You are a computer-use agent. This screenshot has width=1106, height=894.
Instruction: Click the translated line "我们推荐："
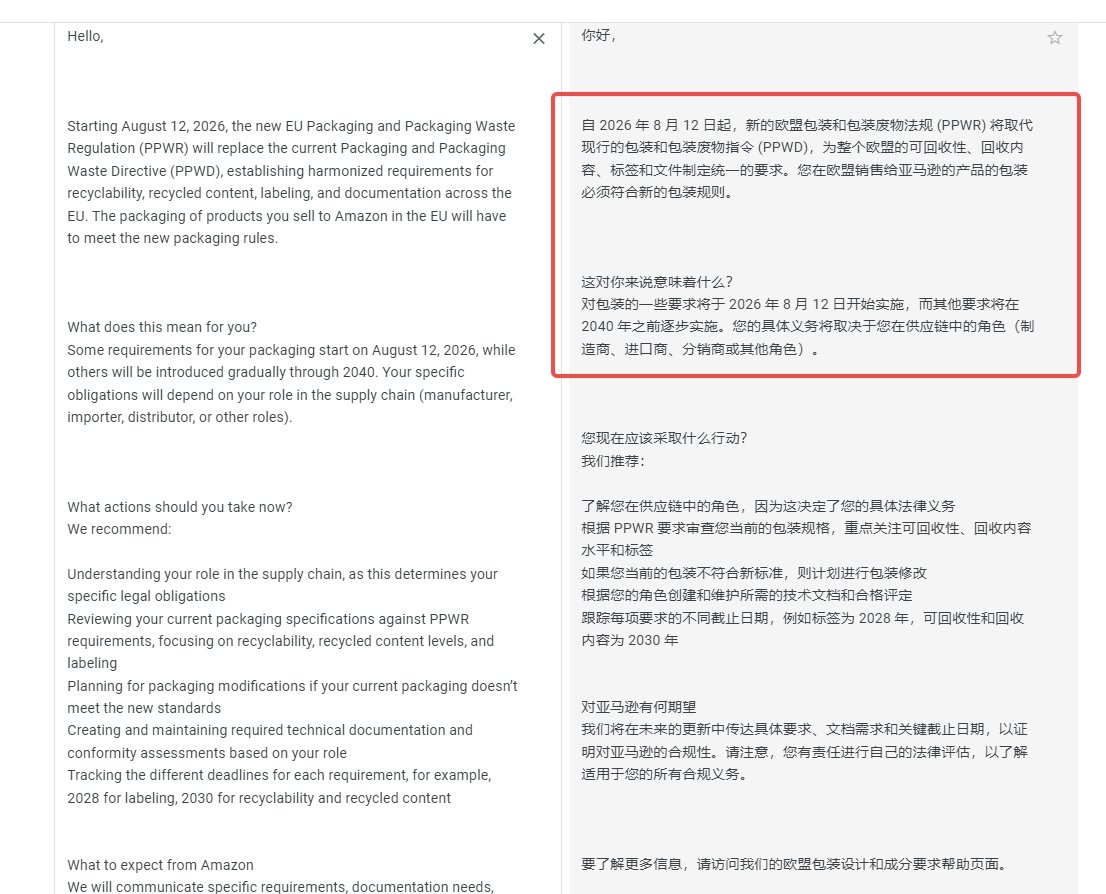613,461
